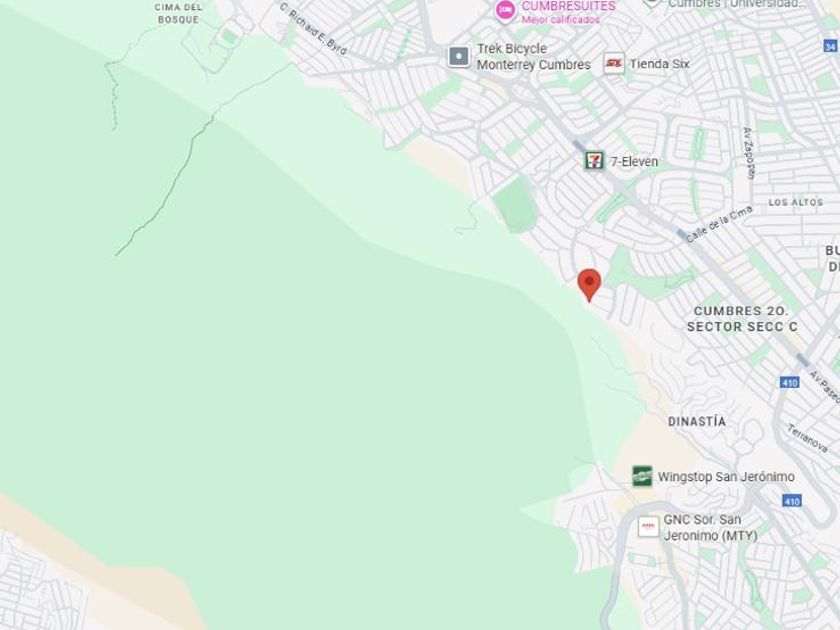Click the red location pin marker
Image resolution: width=840 pixels, height=630 pixels.
pyautogui.click(x=589, y=285)
